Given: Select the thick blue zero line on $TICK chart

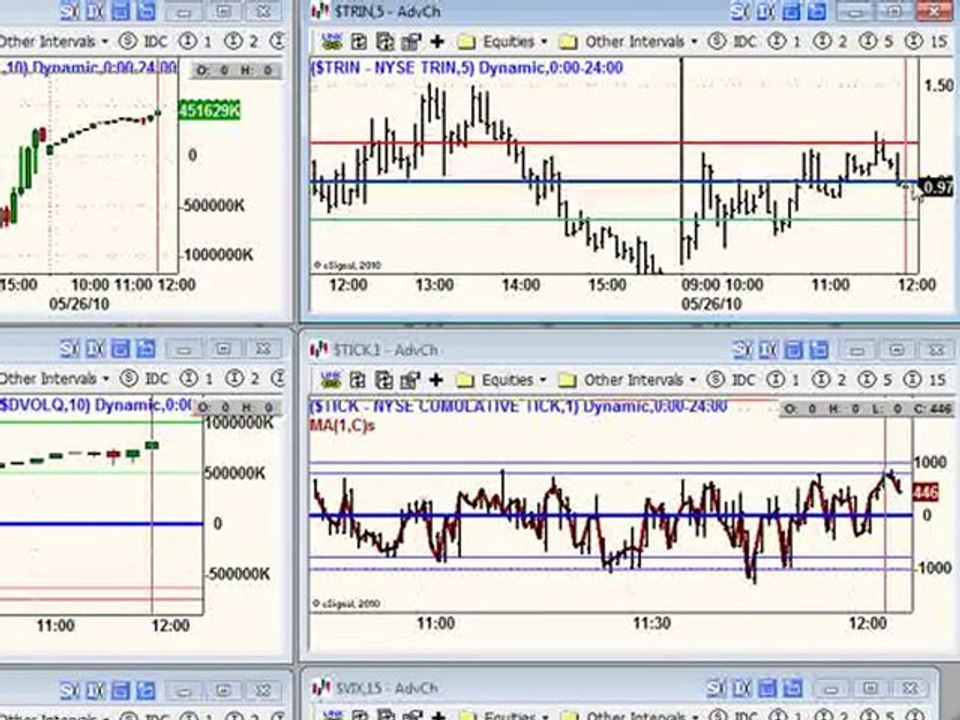Looking at the screenshot, I should pyautogui.click(x=610, y=516).
